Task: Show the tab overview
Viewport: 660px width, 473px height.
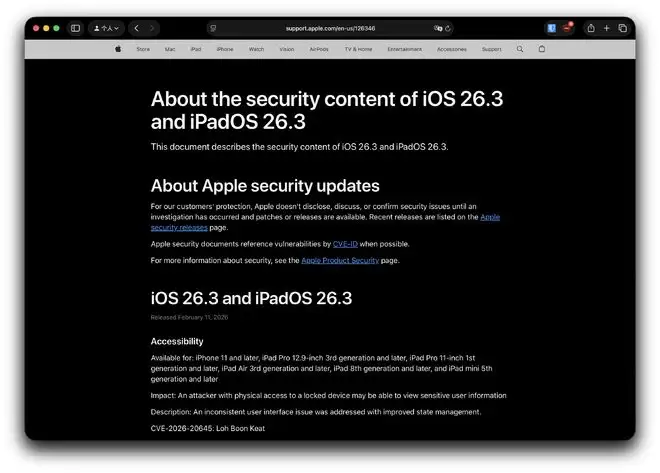Action: (x=622, y=28)
